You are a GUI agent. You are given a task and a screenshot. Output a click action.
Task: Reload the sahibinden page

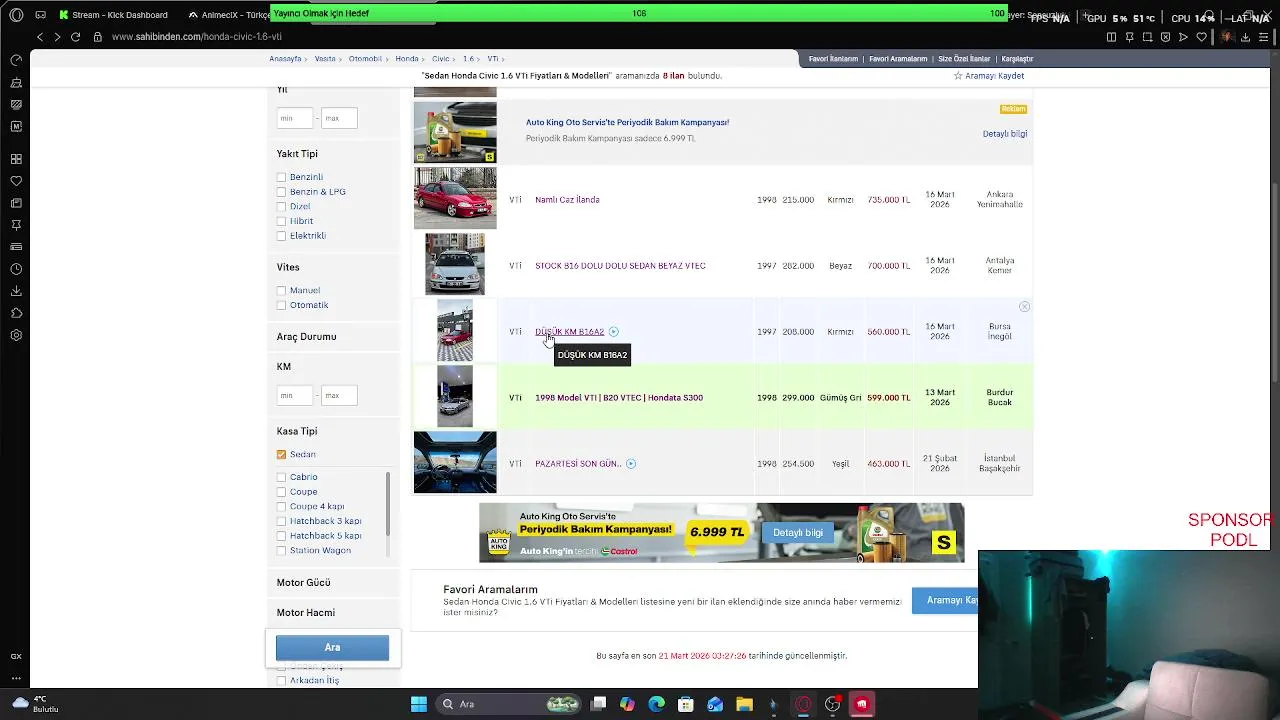click(x=75, y=37)
